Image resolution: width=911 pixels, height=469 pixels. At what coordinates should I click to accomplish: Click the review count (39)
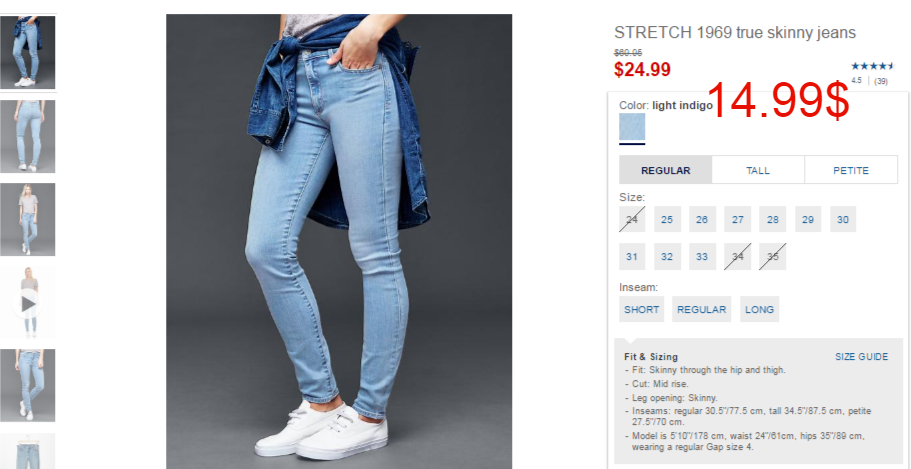881,81
